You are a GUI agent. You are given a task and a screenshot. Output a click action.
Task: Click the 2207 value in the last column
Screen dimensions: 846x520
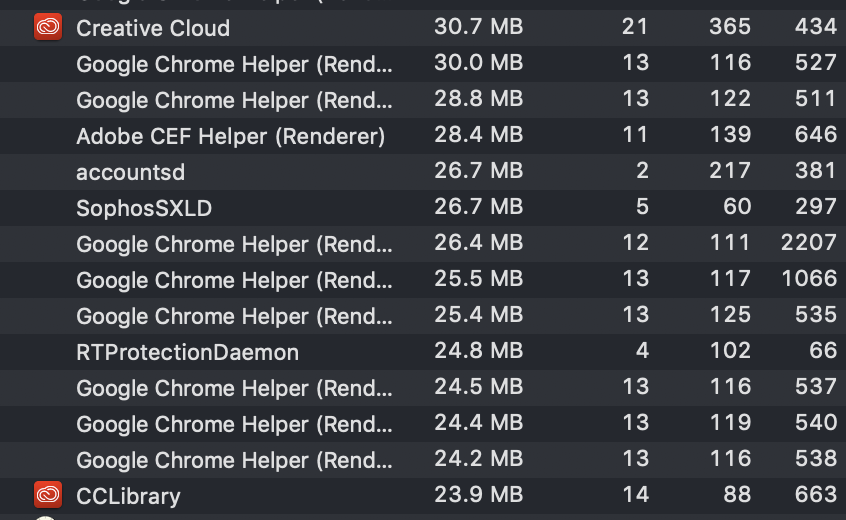(x=809, y=242)
